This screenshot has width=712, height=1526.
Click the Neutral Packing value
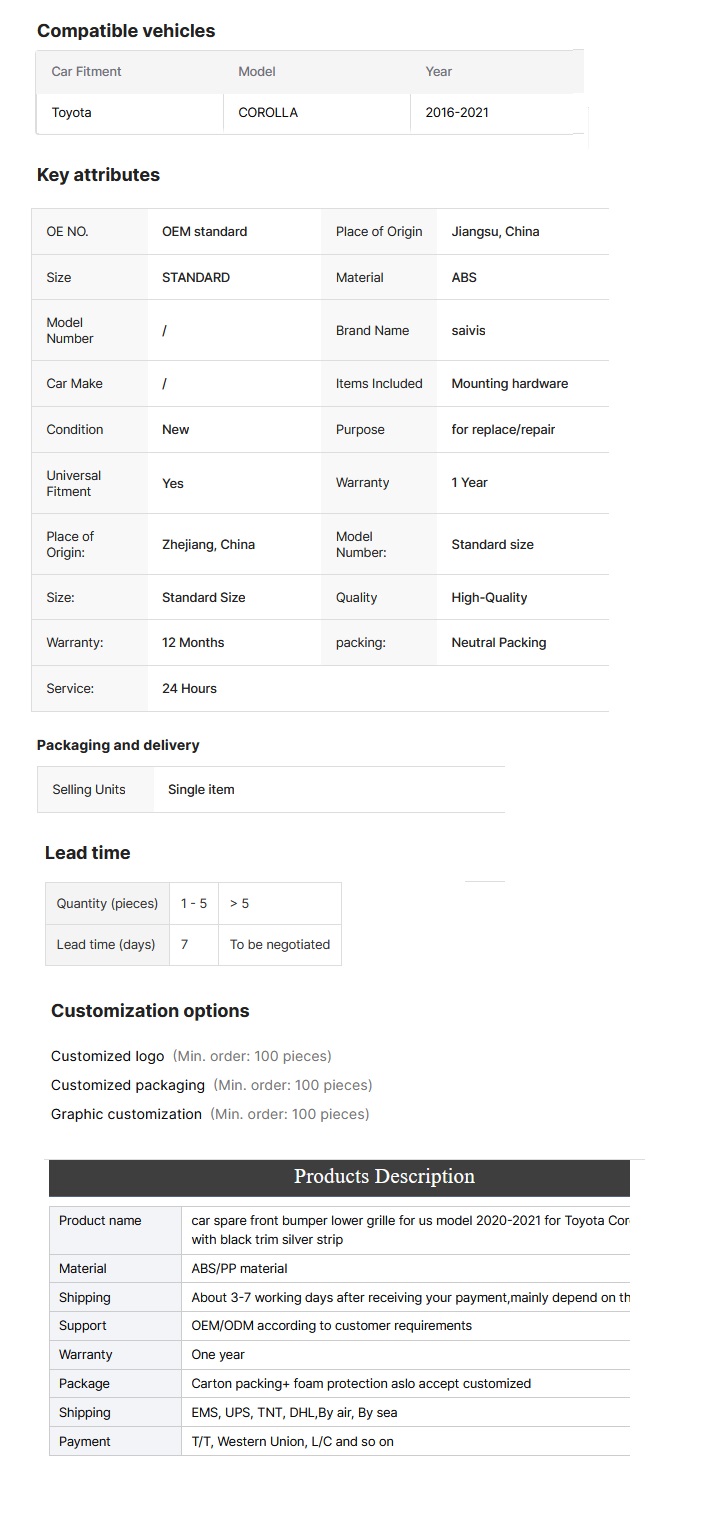498,642
